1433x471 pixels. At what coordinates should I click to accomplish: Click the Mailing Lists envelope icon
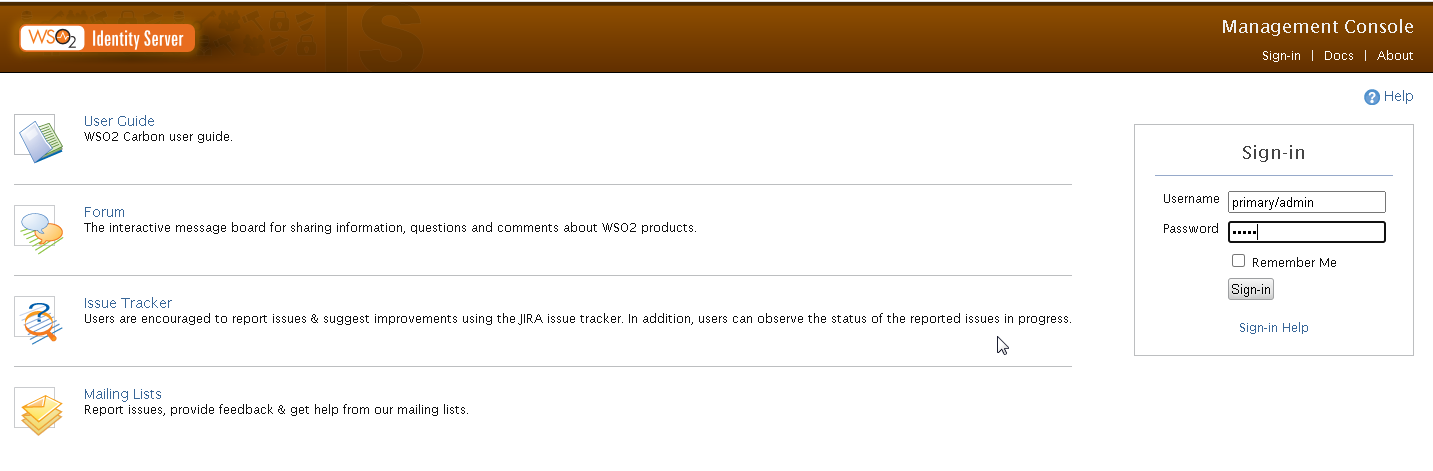pos(39,411)
